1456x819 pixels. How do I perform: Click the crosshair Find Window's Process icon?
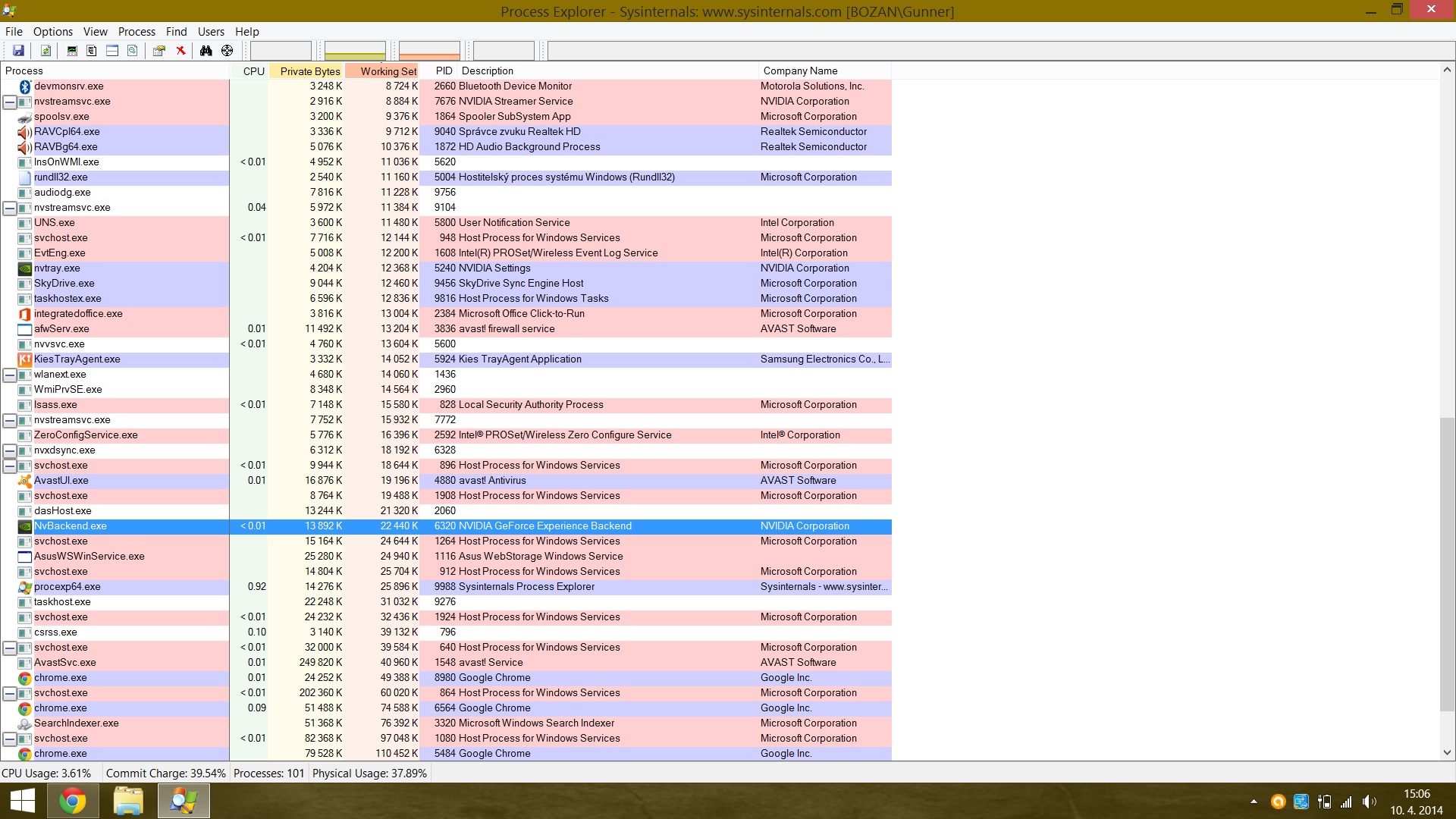tap(227, 51)
